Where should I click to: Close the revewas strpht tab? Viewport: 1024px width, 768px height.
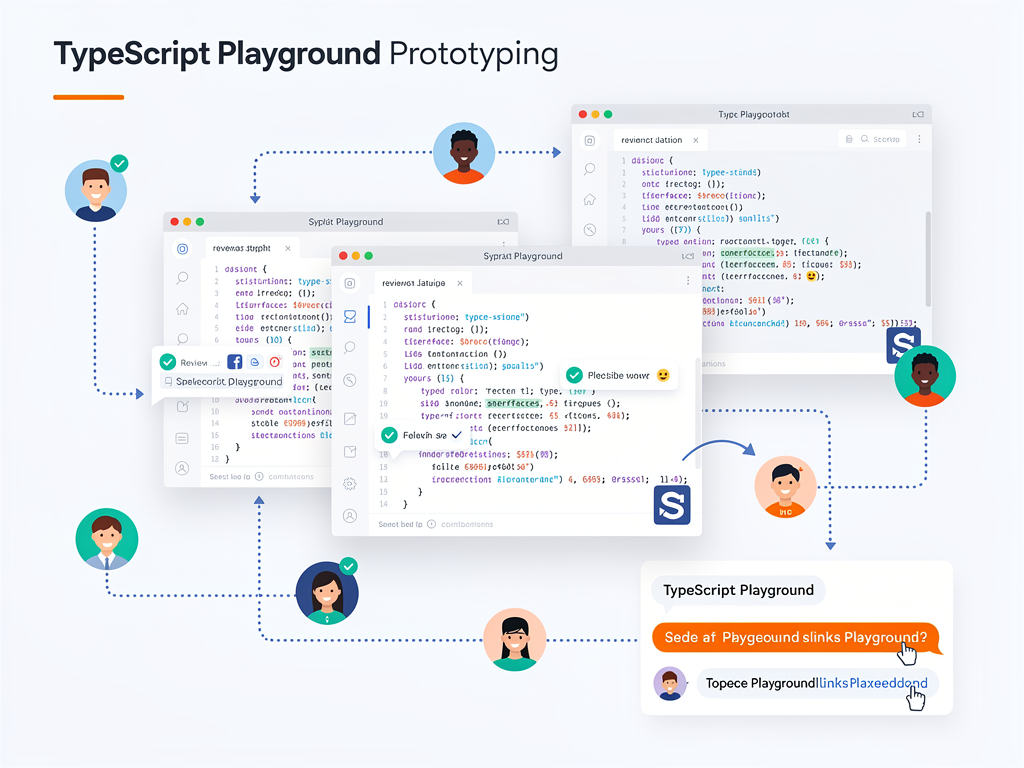[x=288, y=248]
